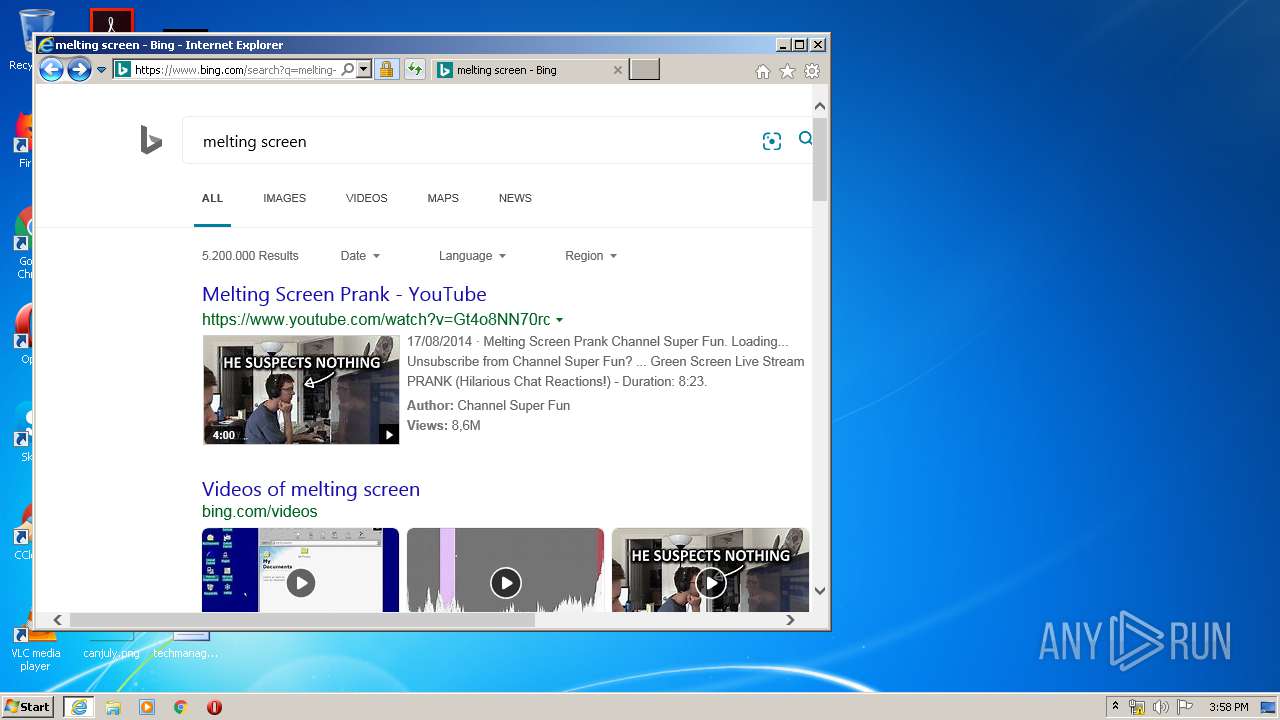
Task: Focus the Internet Explorer address bar URL
Action: [236, 70]
